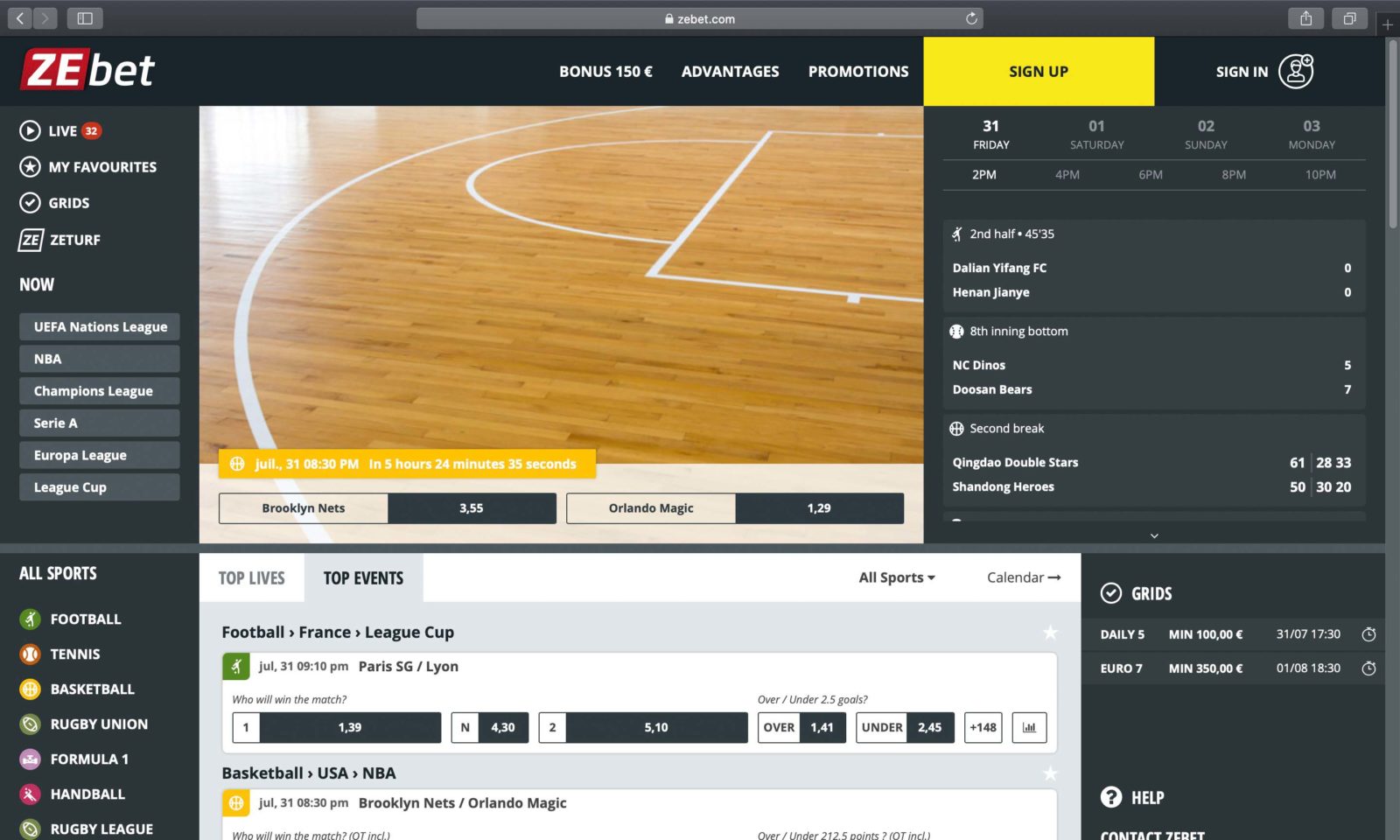Image resolution: width=1400 pixels, height=840 pixels.
Task: Select the 4PM time slot
Action: click(1068, 174)
